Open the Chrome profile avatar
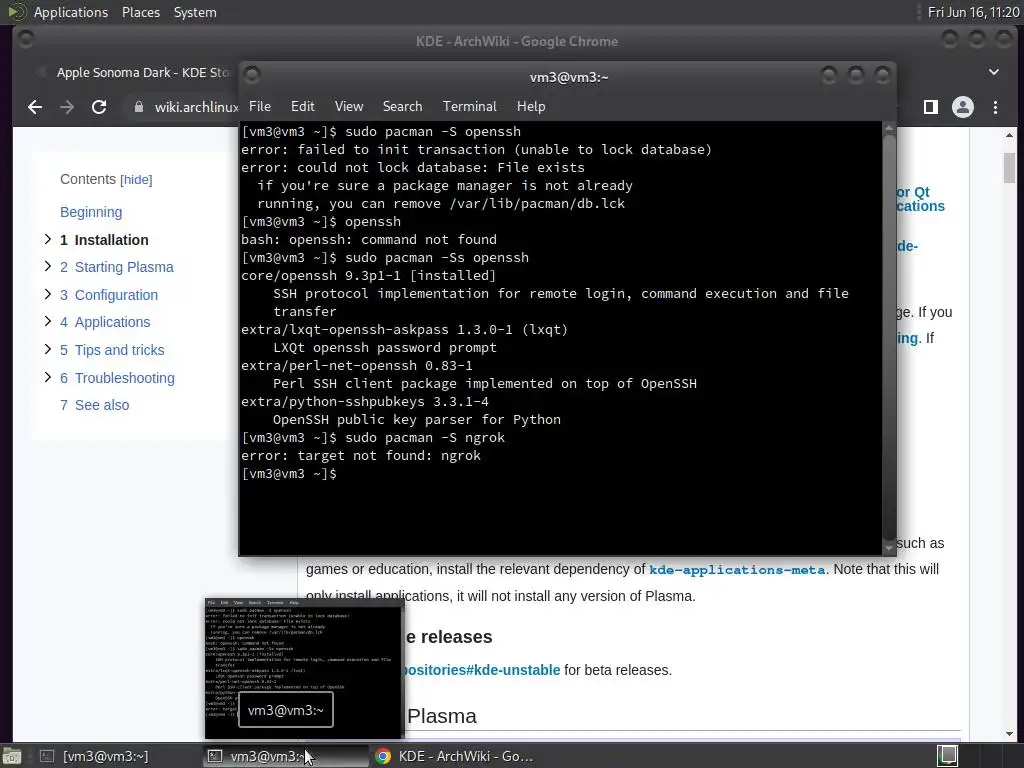1024x768 pixels. click(963, 107)
